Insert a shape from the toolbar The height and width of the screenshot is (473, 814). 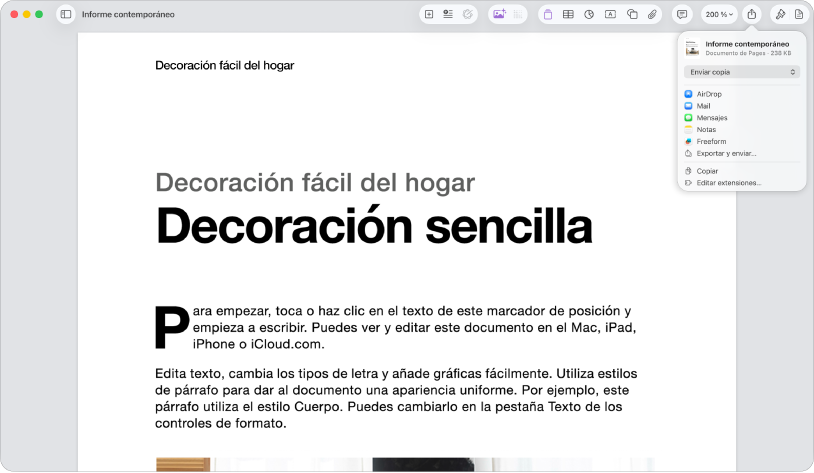pos(632,15)
